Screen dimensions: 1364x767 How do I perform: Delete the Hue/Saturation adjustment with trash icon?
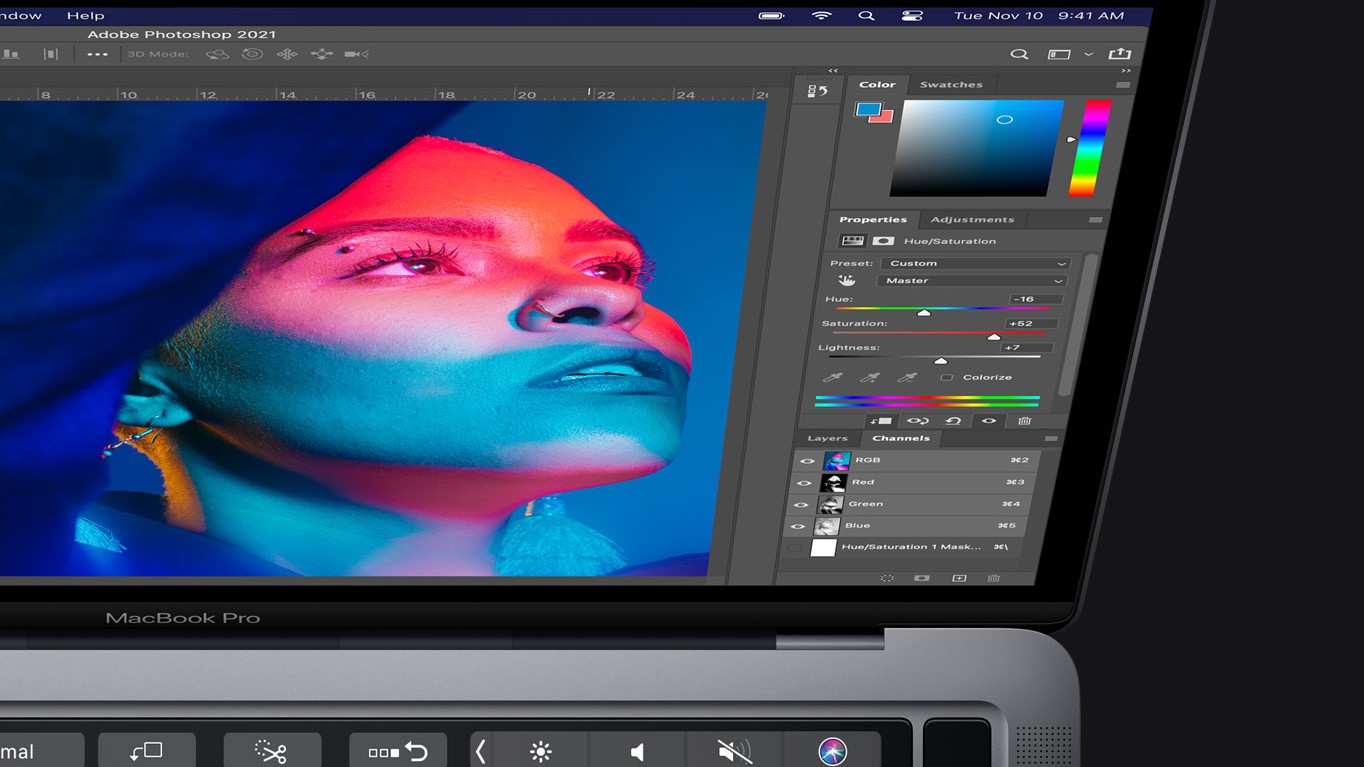click(x=1024, y=421)
